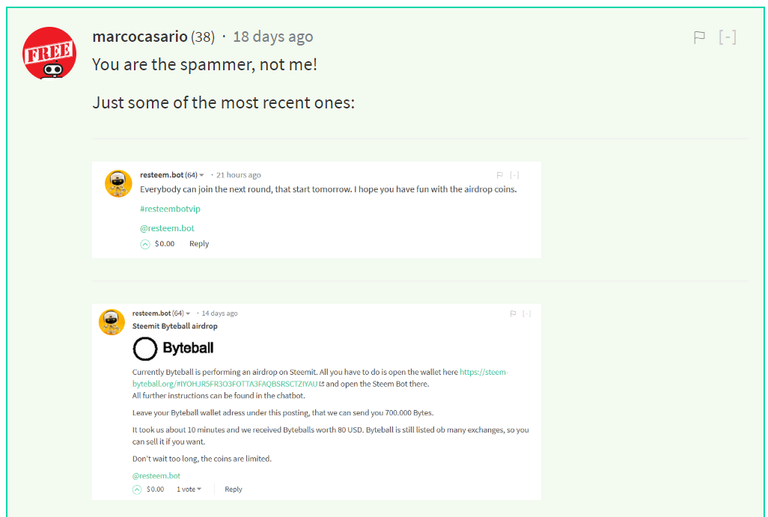This screenshot has height=517, width=768.
Task: Upvote the Byteball airdrop post
Action: pyautogui.click(x=137, y=489)
